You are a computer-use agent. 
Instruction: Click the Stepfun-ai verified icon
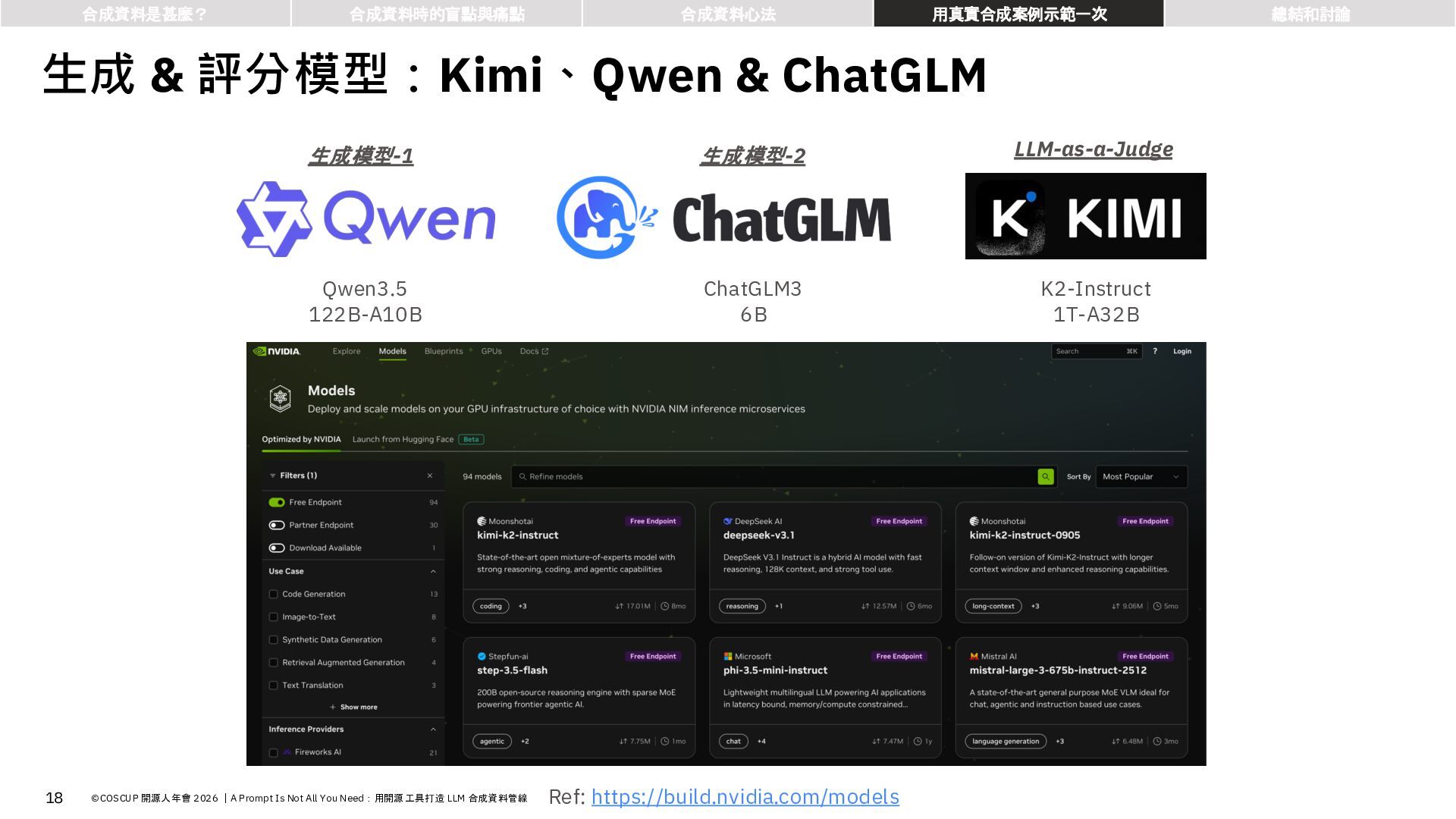pos(482,656)
